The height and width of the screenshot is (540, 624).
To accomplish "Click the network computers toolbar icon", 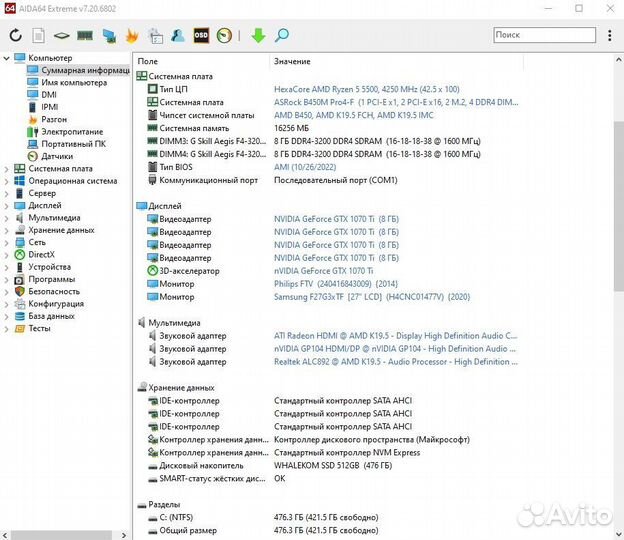I will tap(109, 36).
